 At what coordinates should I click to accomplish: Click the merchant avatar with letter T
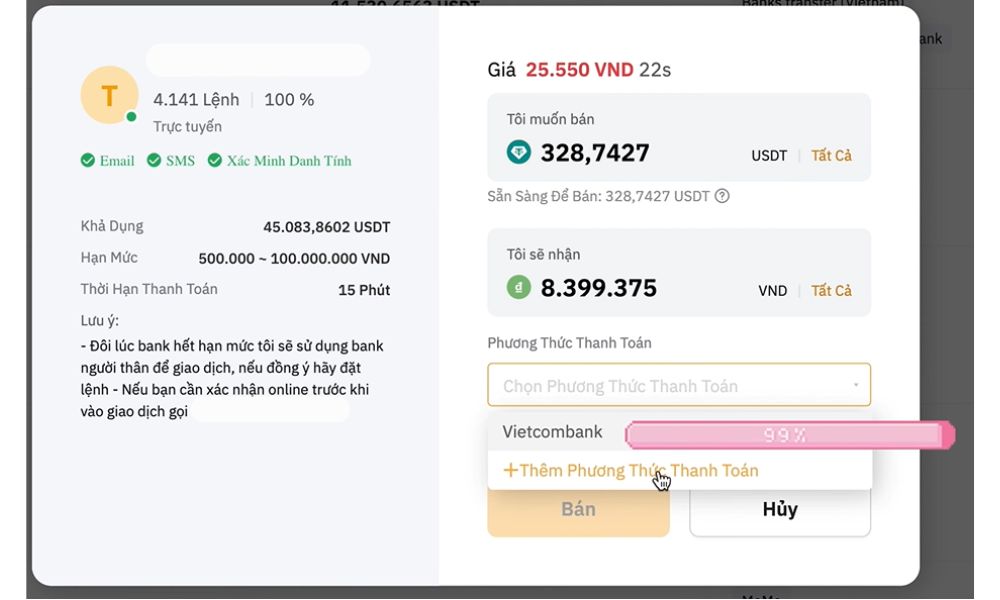pos(109,95)
